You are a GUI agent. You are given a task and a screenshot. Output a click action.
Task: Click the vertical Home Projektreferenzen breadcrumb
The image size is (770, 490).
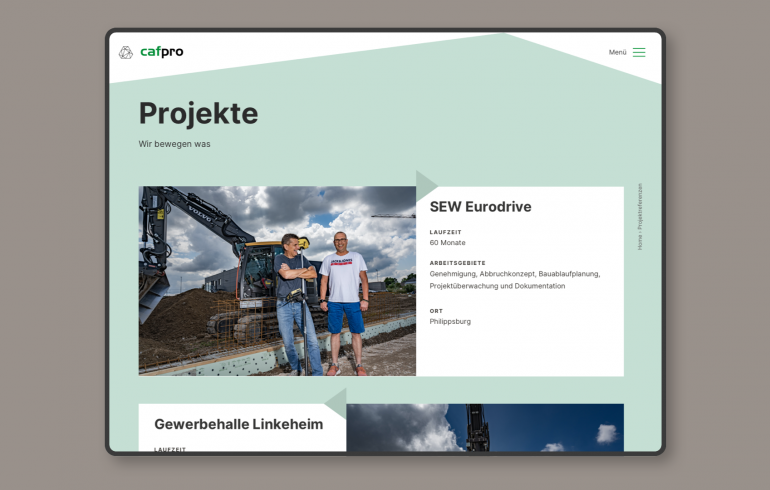click(639, 217)
